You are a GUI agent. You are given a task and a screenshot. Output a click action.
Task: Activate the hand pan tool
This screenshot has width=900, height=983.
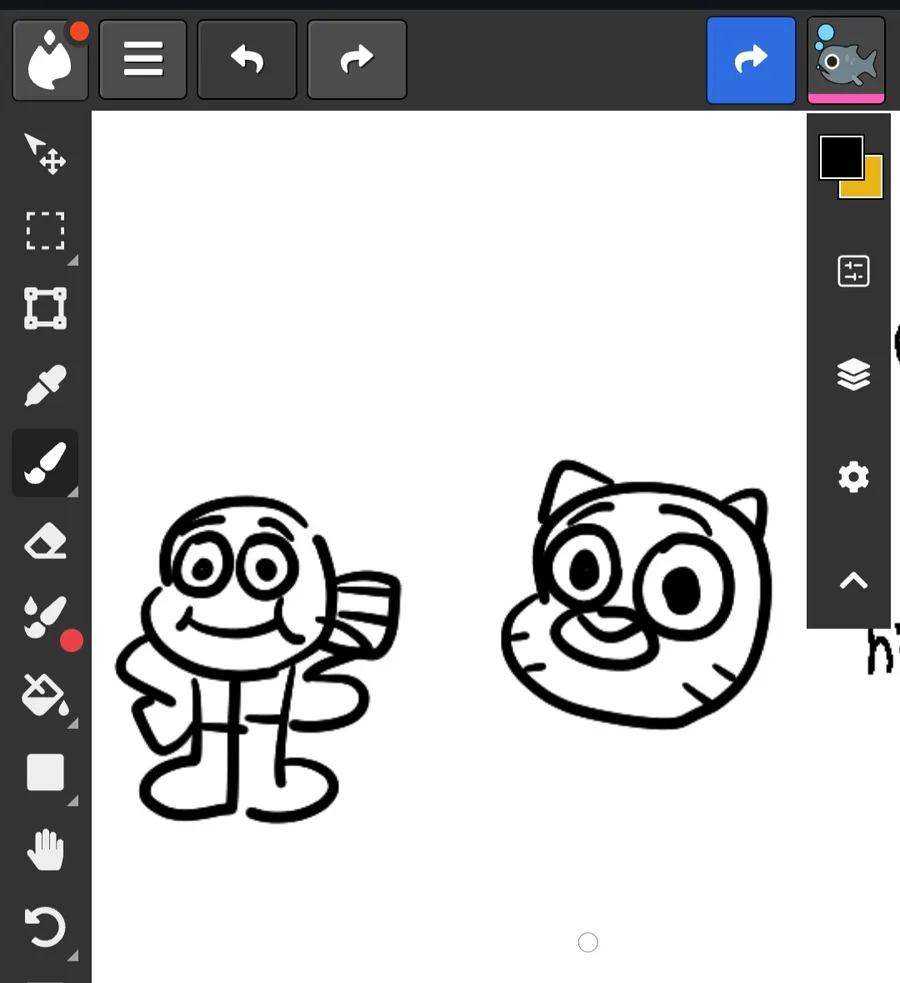click(45, 850)
